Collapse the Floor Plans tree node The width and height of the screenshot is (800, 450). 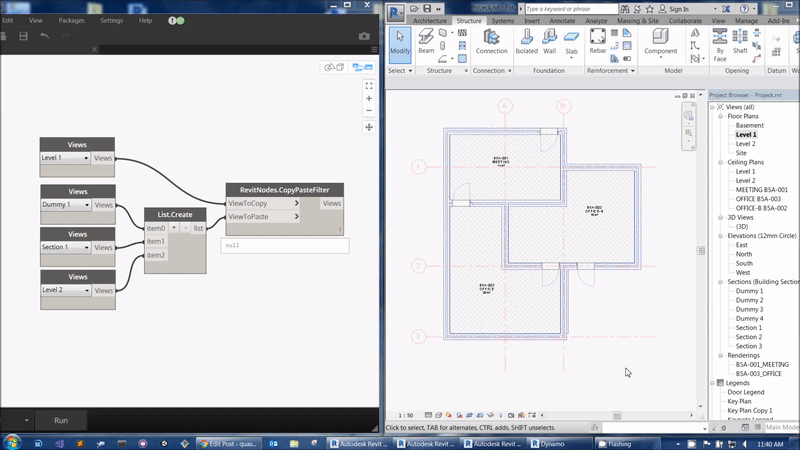[720, 116]
